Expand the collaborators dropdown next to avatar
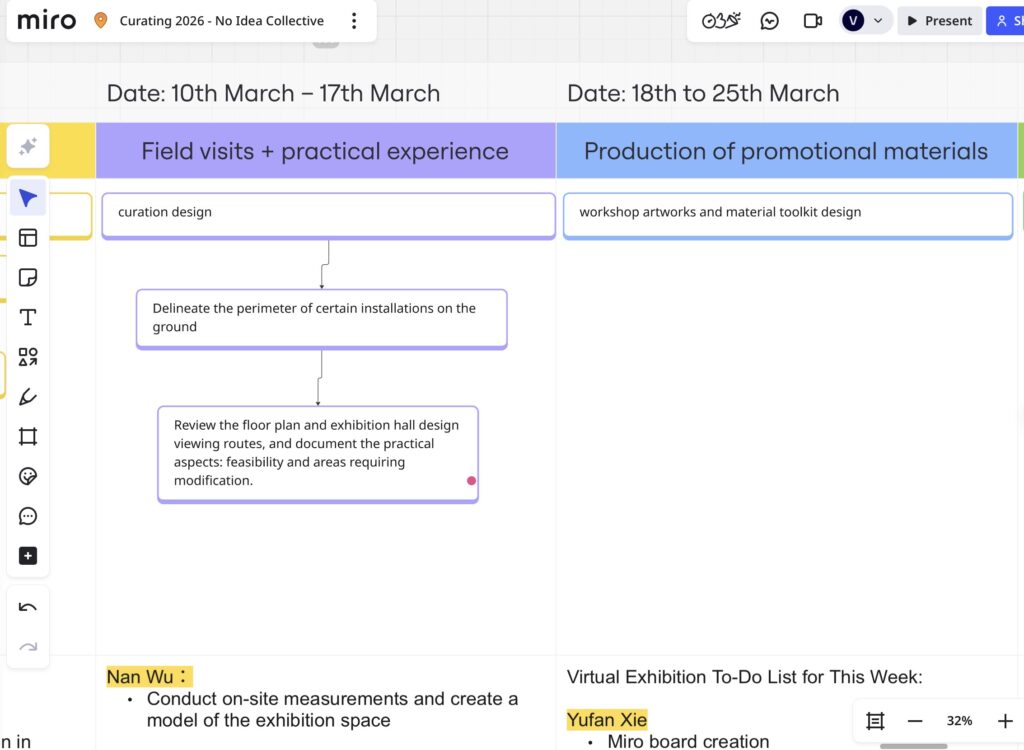This screenshot has height=750, width=1024. (878, 21)
